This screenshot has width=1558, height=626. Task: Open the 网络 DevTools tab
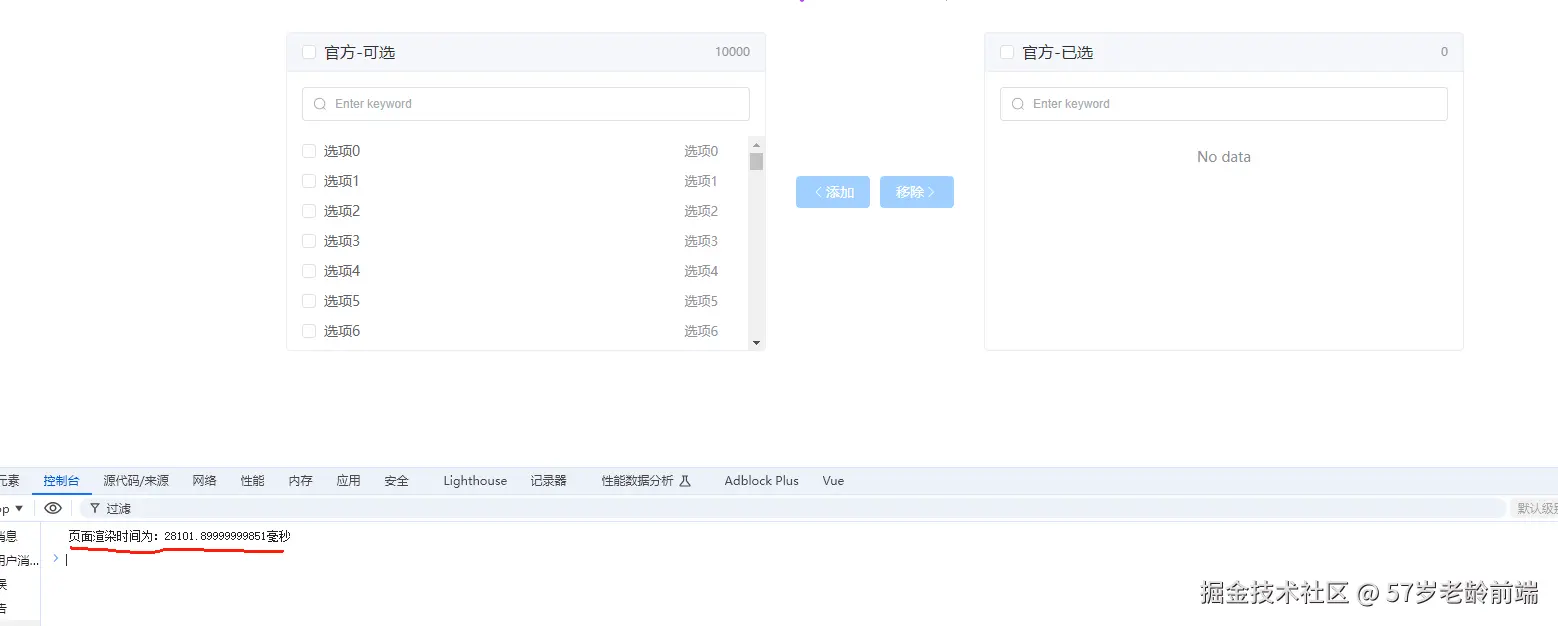click(205, 481)
